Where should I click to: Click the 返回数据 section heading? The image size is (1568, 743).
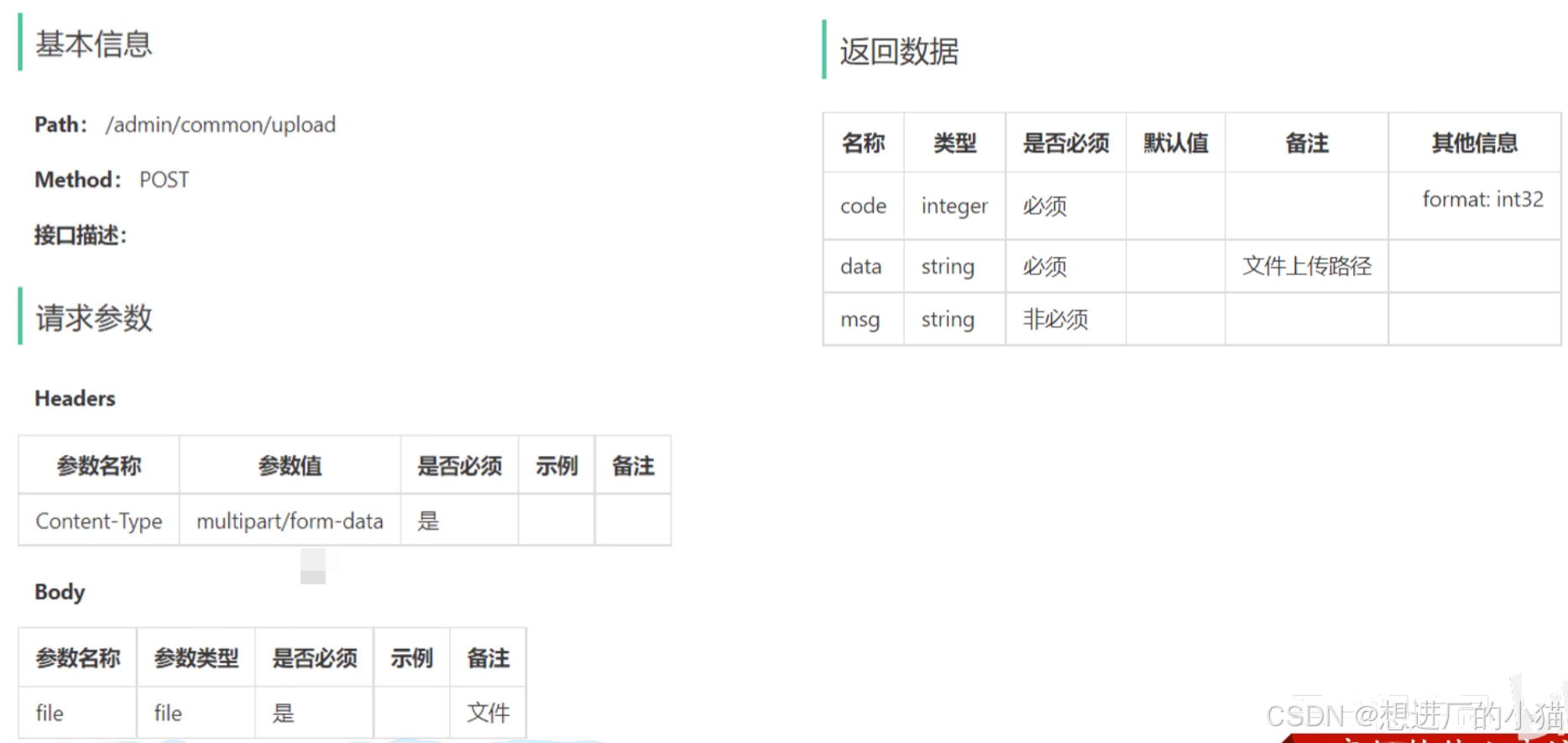tap(899, 51)
